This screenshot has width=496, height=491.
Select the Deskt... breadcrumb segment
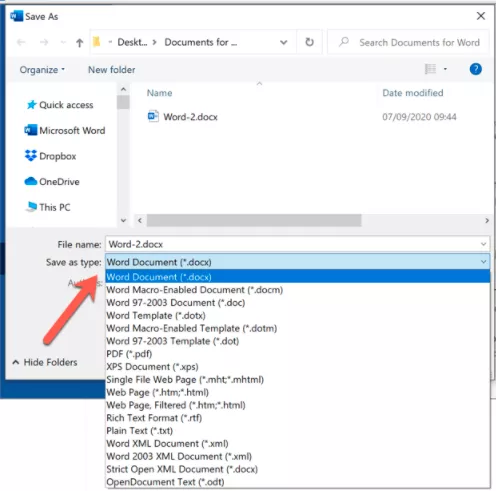132,42
